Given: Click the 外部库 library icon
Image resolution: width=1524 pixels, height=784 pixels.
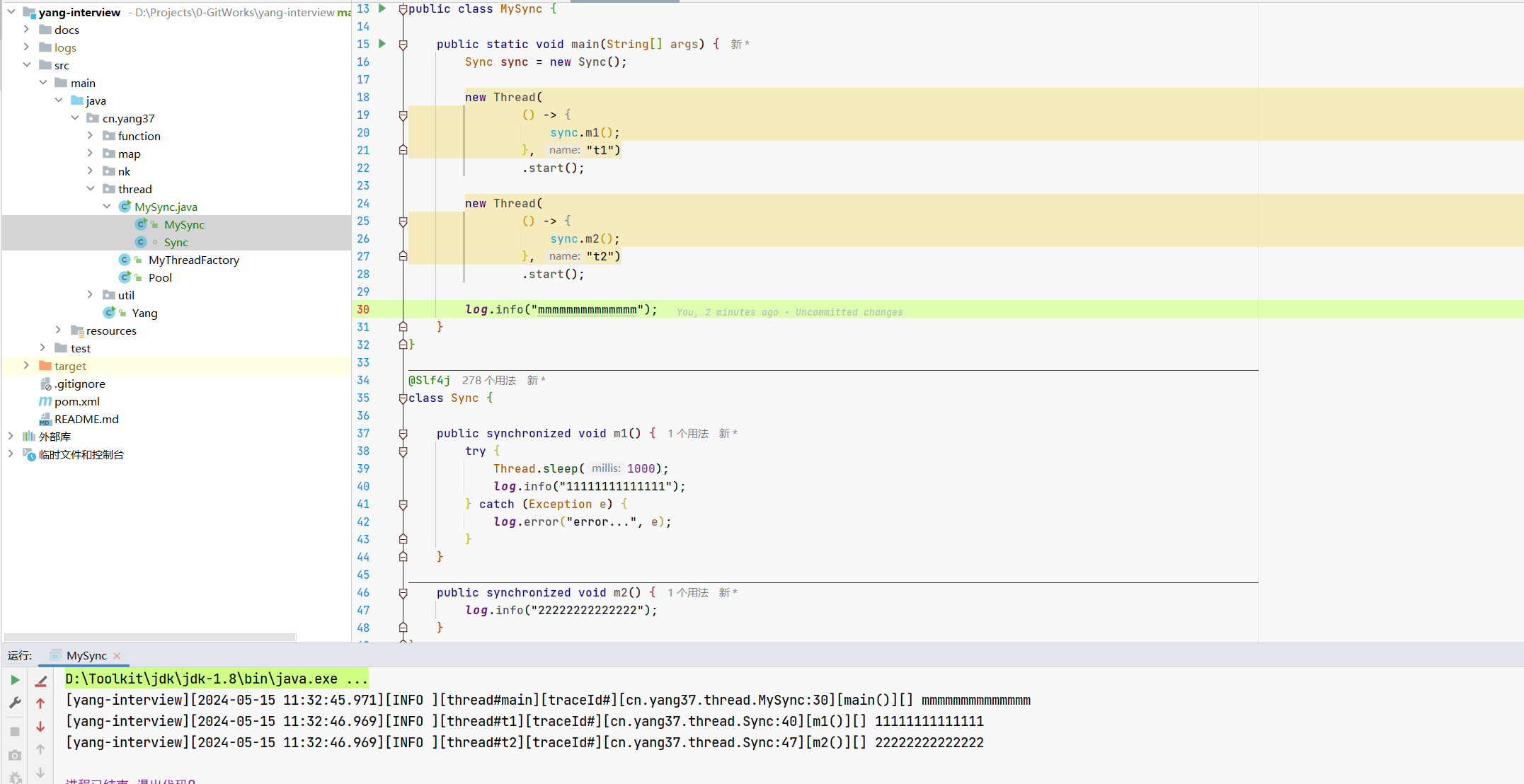Looking at the screenshot, I should (29, 437).
